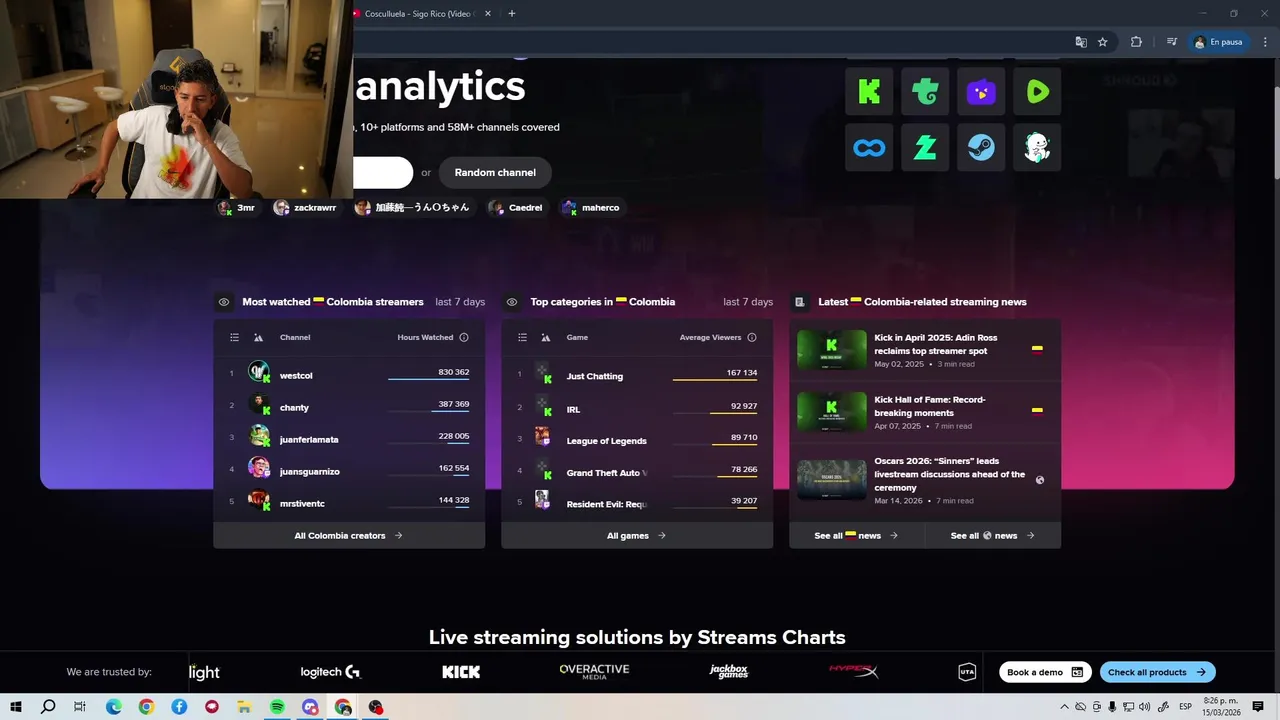
Task: Click the list icon in Channel table header
Action: coord(234,337)
